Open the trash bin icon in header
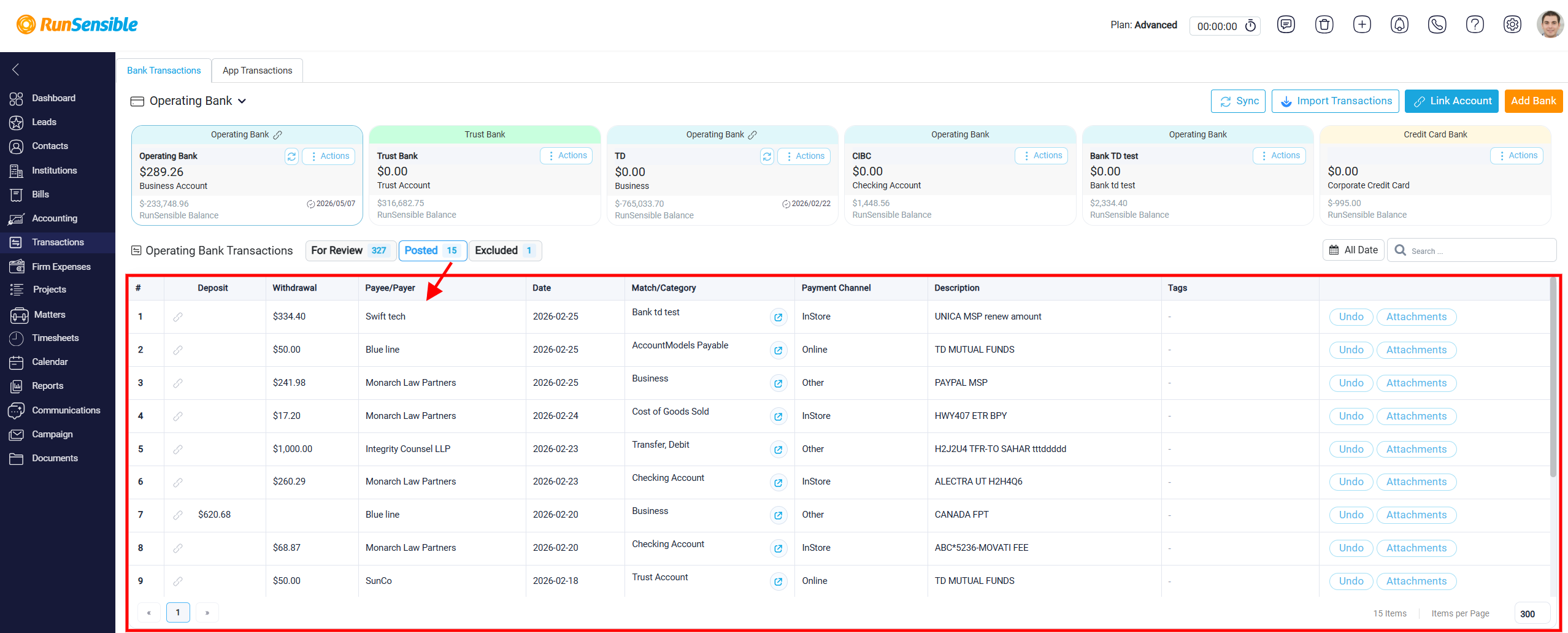 (1324, 25)
